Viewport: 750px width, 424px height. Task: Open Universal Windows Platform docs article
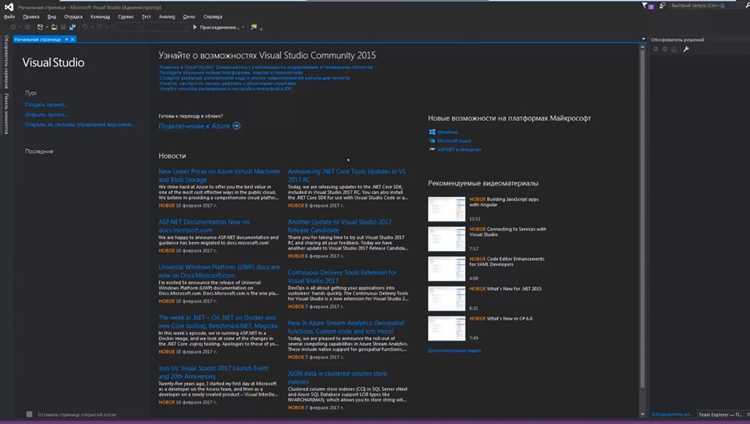[x=219, y=271]
